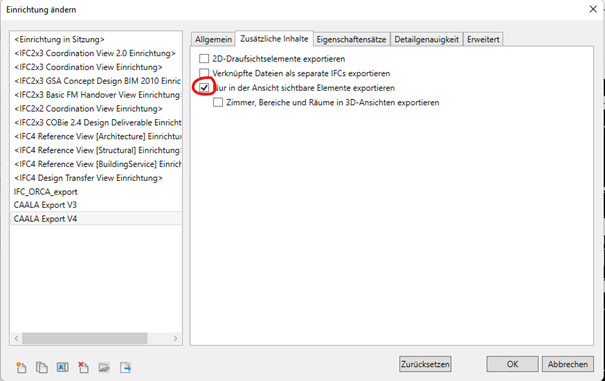Uncheck Nur in der Ansicht sichtbare Elemente exportieren
This screenshot has height=381, width=605.
(x=204, y=88)
